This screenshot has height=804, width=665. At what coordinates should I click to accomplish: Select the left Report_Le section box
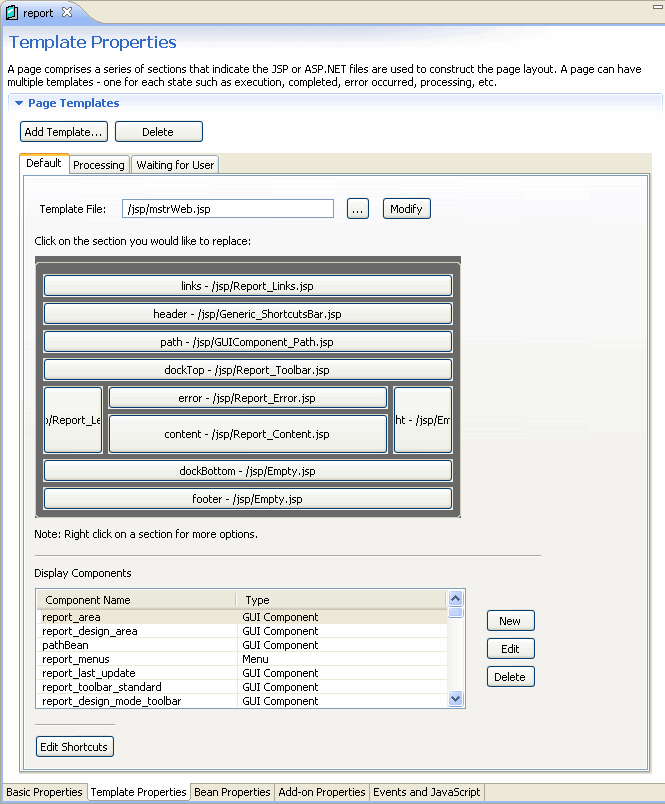pos(73,420)
